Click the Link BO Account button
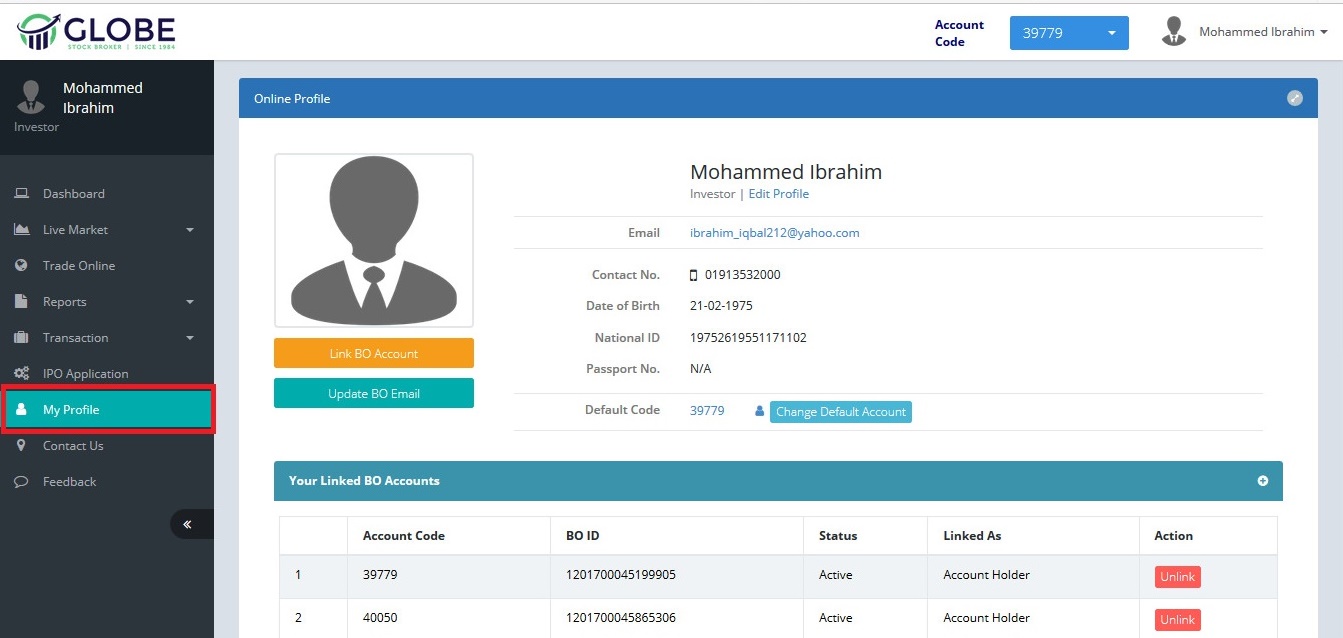 tap(373, 354)
